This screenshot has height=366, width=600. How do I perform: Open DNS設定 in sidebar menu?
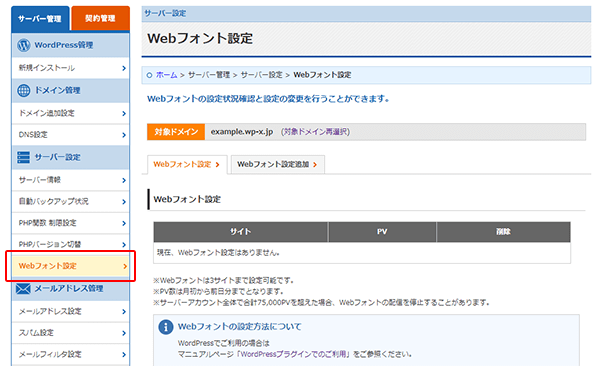click(71, 135)
